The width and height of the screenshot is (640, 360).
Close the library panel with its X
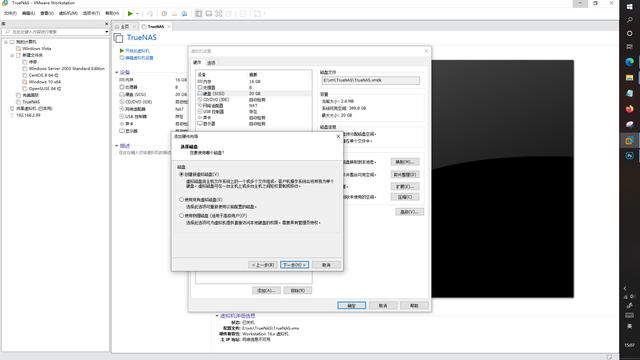point(107,24)
